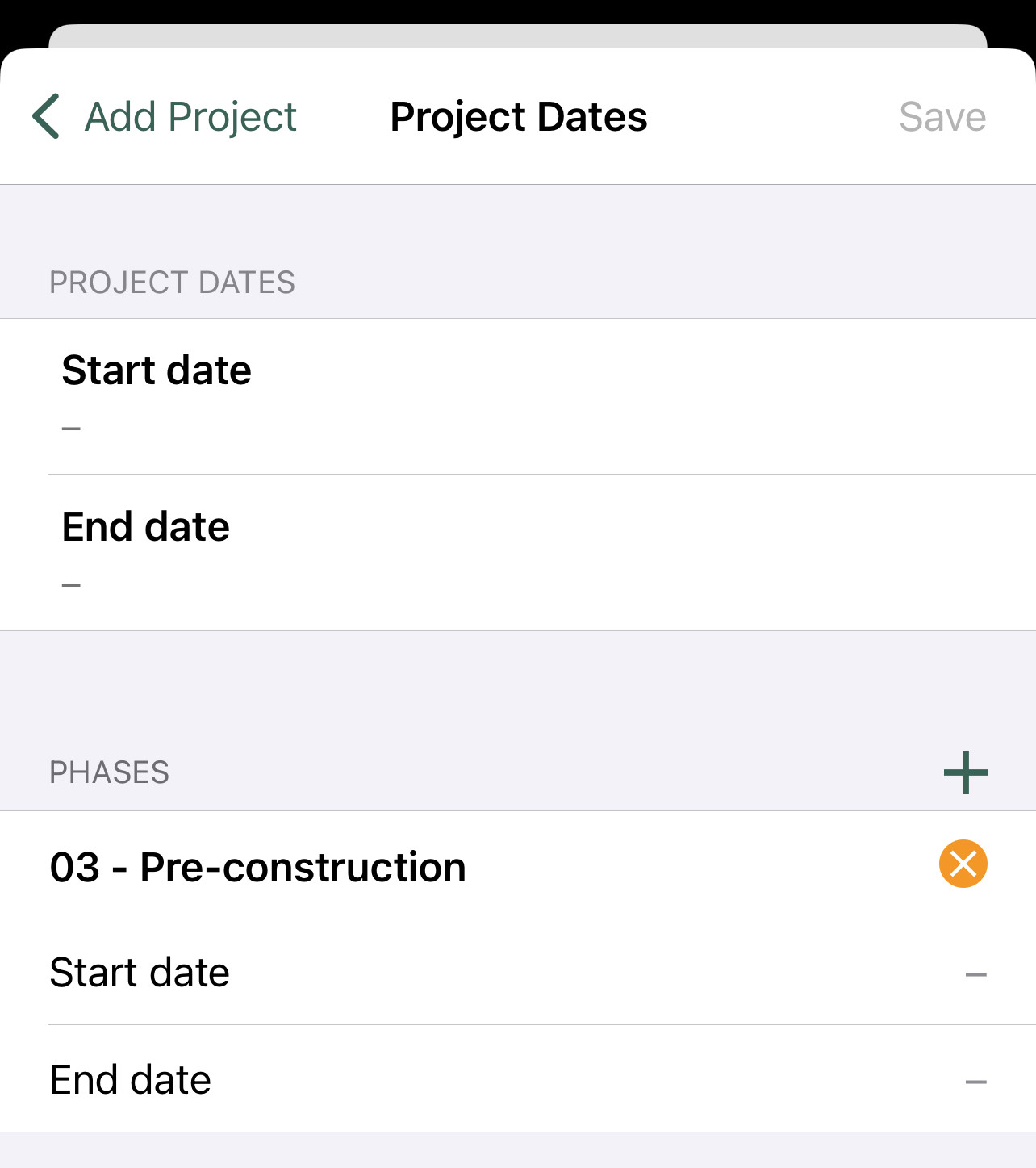This screenshot has width=1036, height=1168.
Task: Select the 03 - Pre-construction phase title
Action: [x=257, y=867]
